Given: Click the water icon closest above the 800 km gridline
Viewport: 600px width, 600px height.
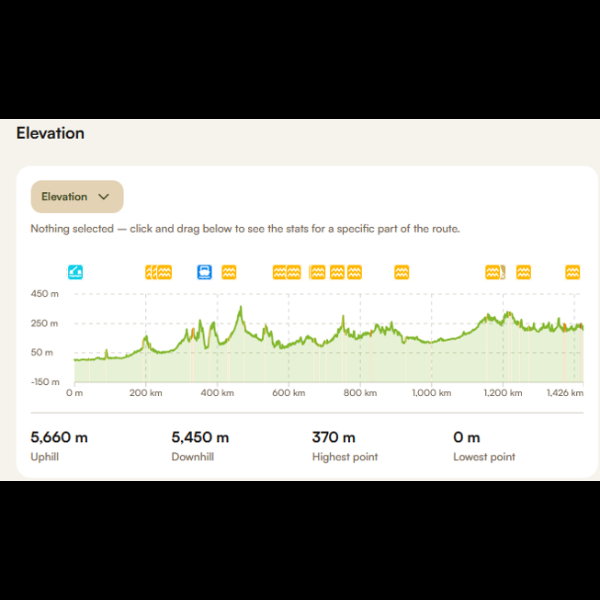Looking at the screenshot, I should click(x=354, y=272).
